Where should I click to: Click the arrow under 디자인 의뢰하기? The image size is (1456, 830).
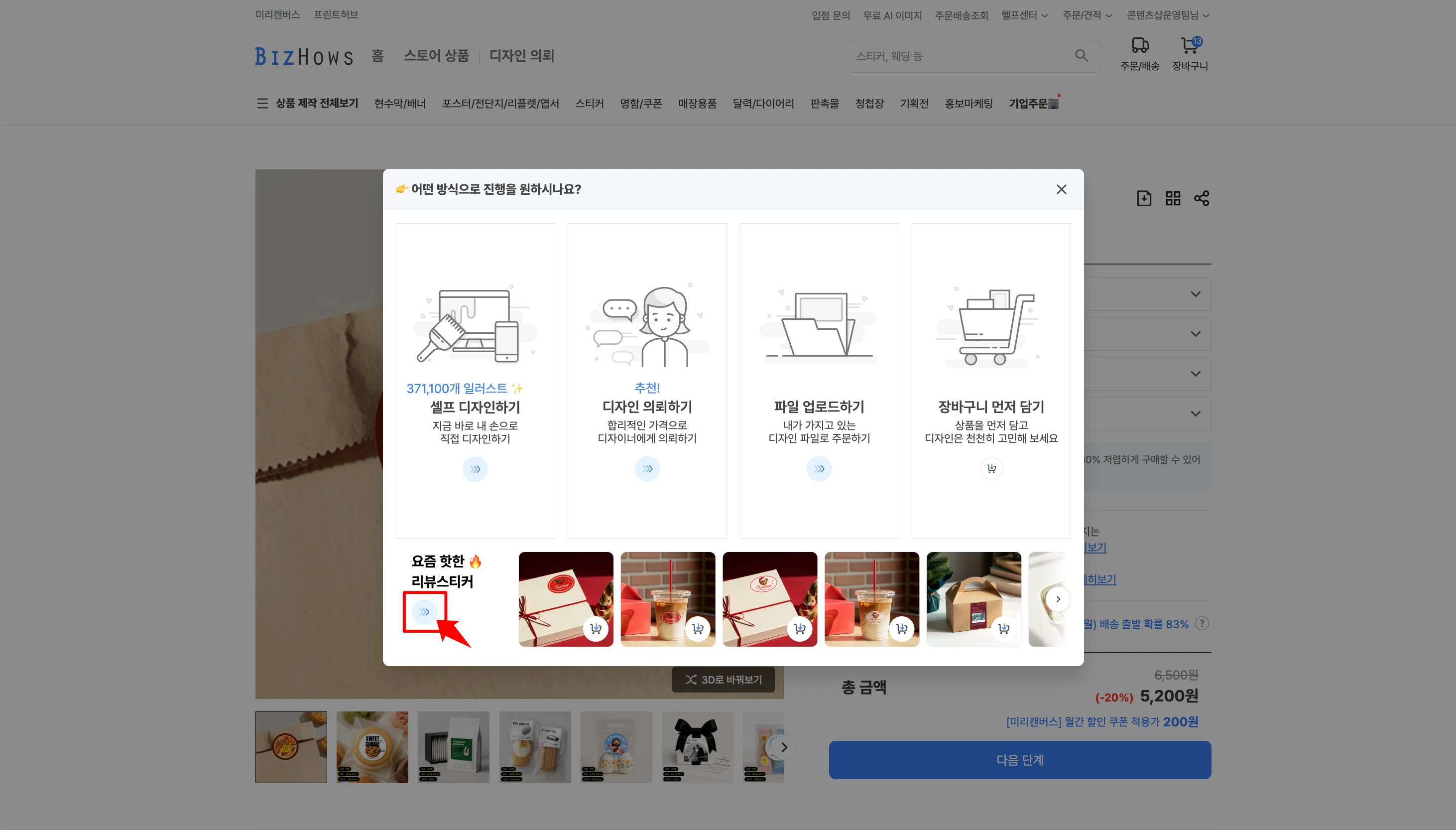647,469
